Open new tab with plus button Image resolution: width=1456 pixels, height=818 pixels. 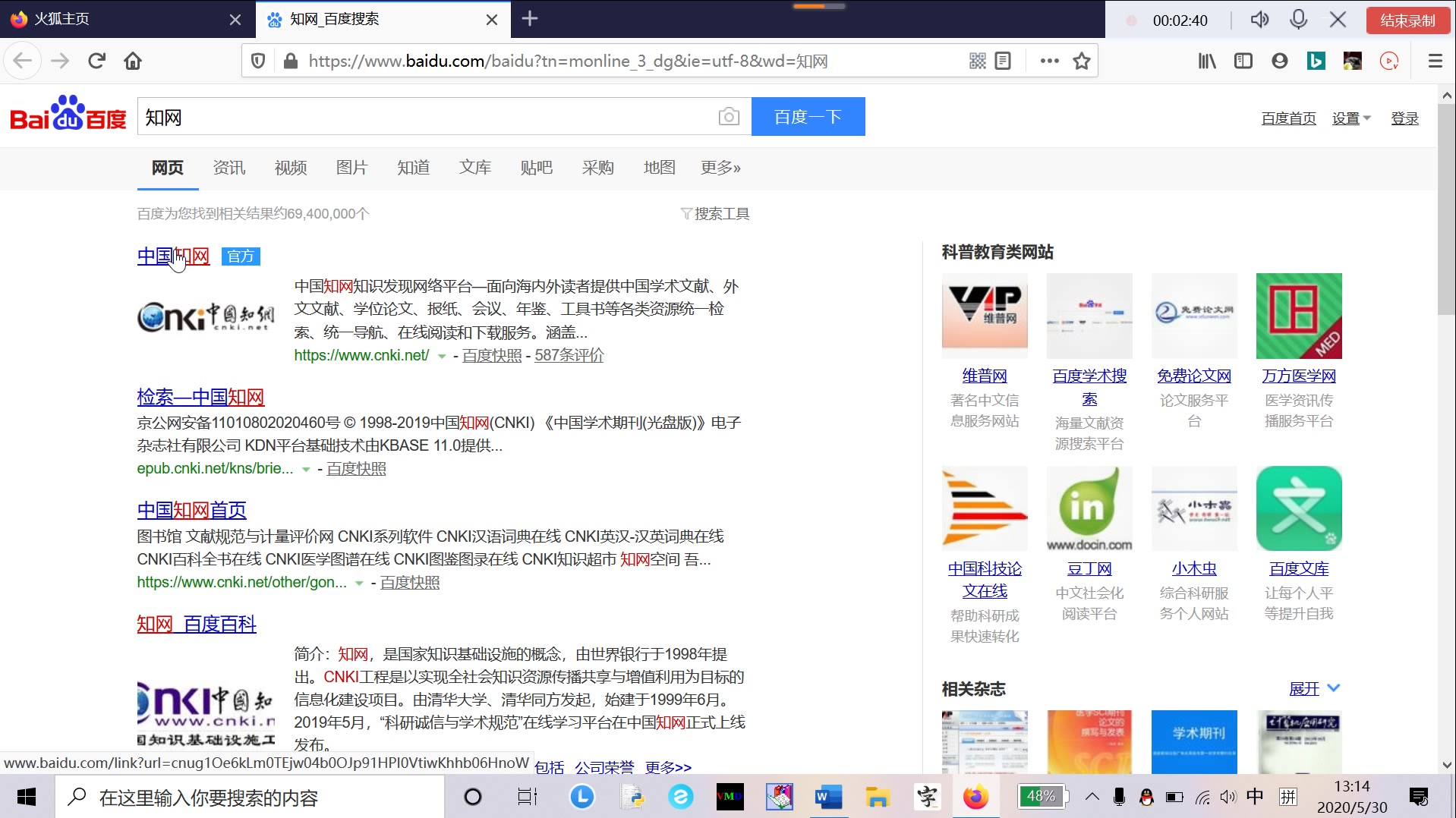[x=530, y=19]
